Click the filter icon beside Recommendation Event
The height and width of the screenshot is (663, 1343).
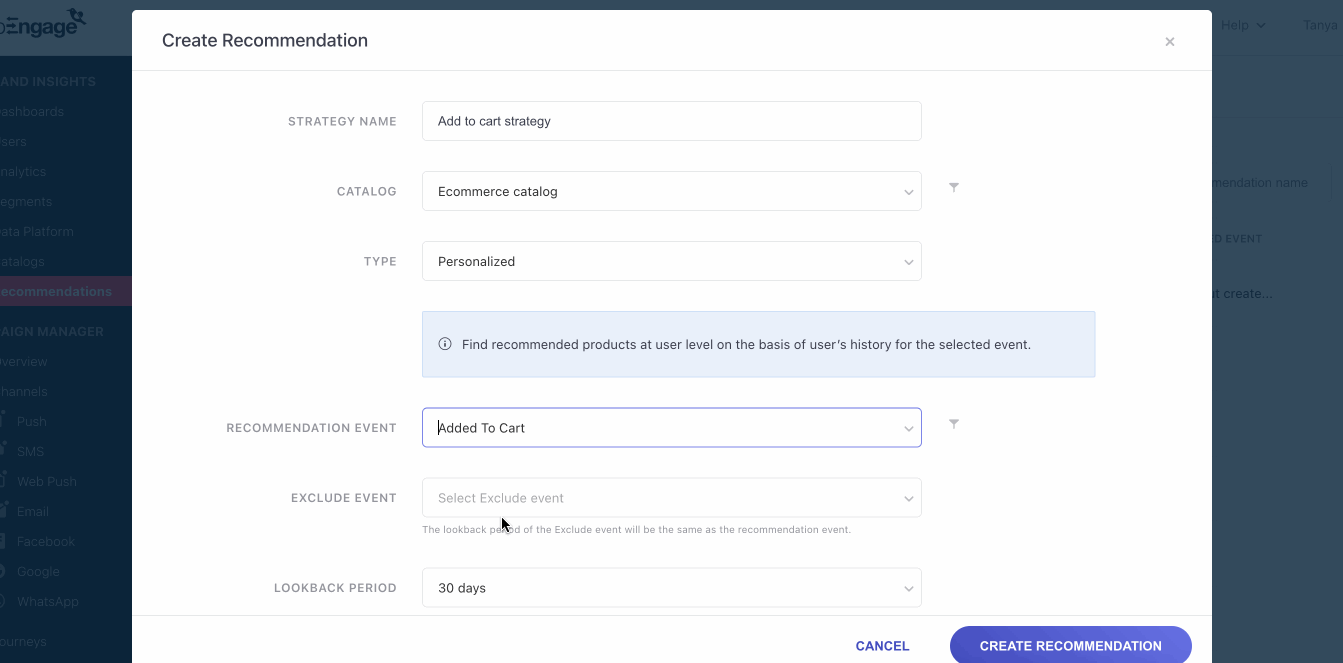pyautogui.click(x=954, y=424)
